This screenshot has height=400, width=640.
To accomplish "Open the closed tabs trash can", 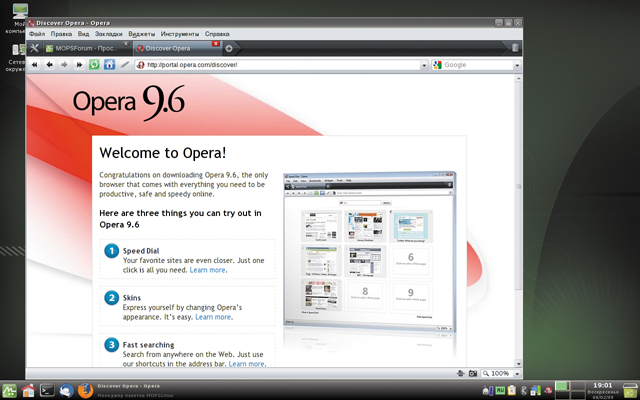I will coord(515,48).
